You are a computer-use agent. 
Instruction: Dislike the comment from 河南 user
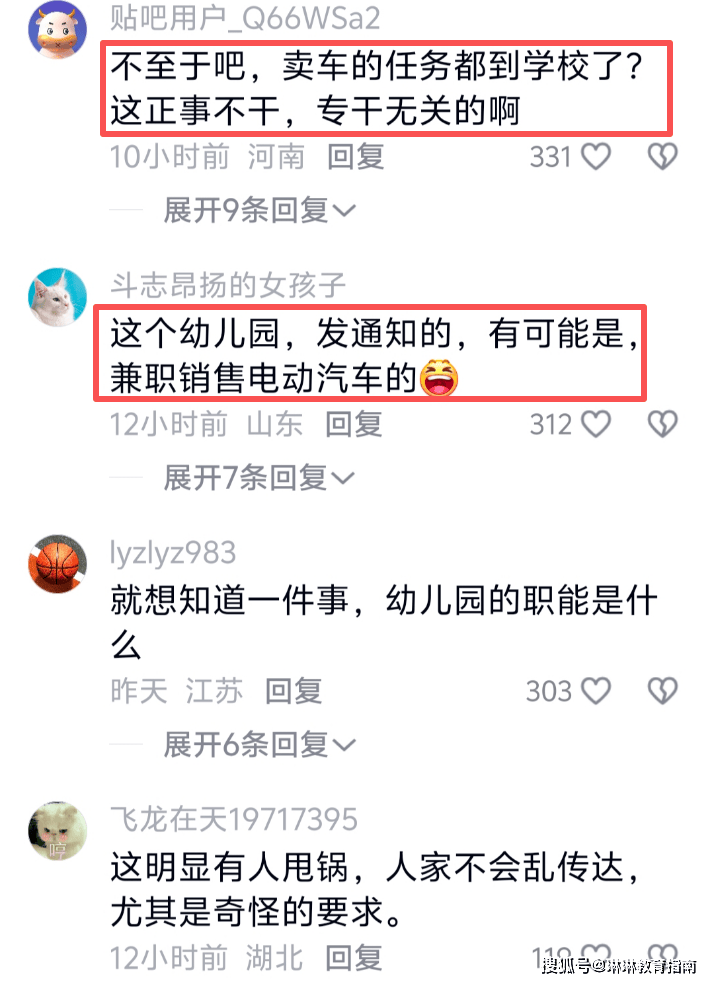662,156
